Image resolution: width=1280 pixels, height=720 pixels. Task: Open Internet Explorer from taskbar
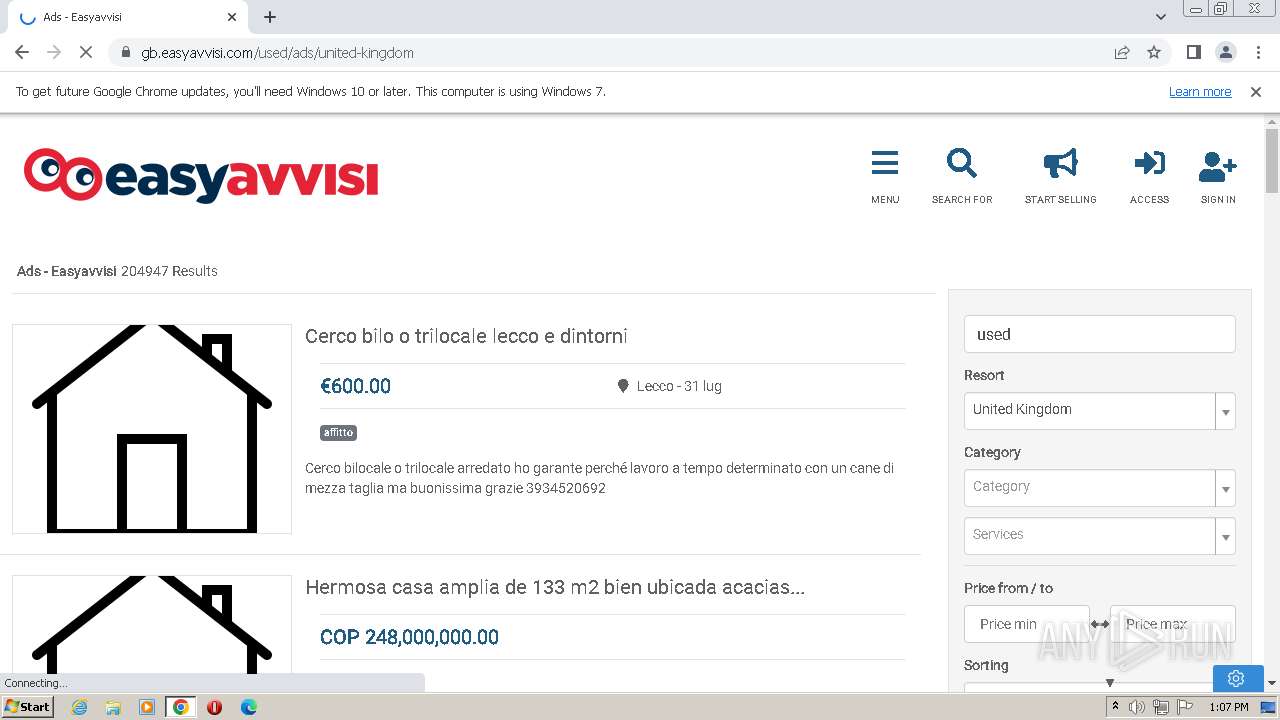click(x=79, y=707)
